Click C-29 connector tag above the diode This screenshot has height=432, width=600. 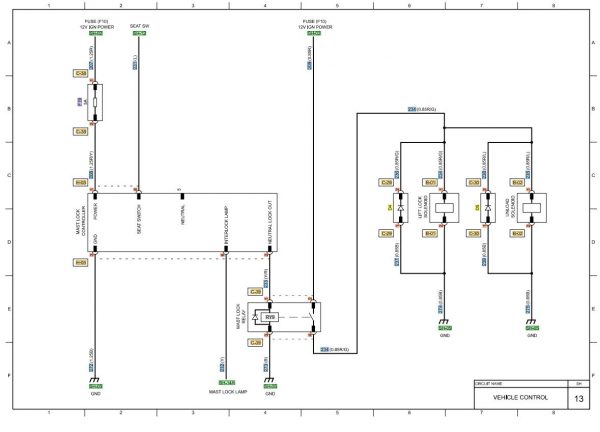(386, 183)
